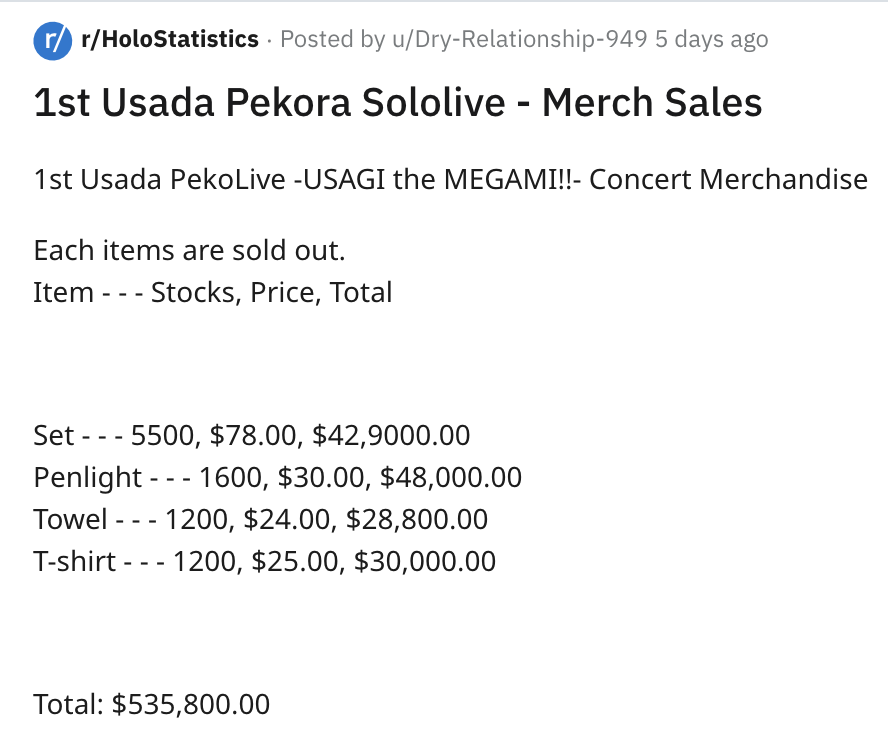Click the word "Penlight" in the list

point(88,477)
